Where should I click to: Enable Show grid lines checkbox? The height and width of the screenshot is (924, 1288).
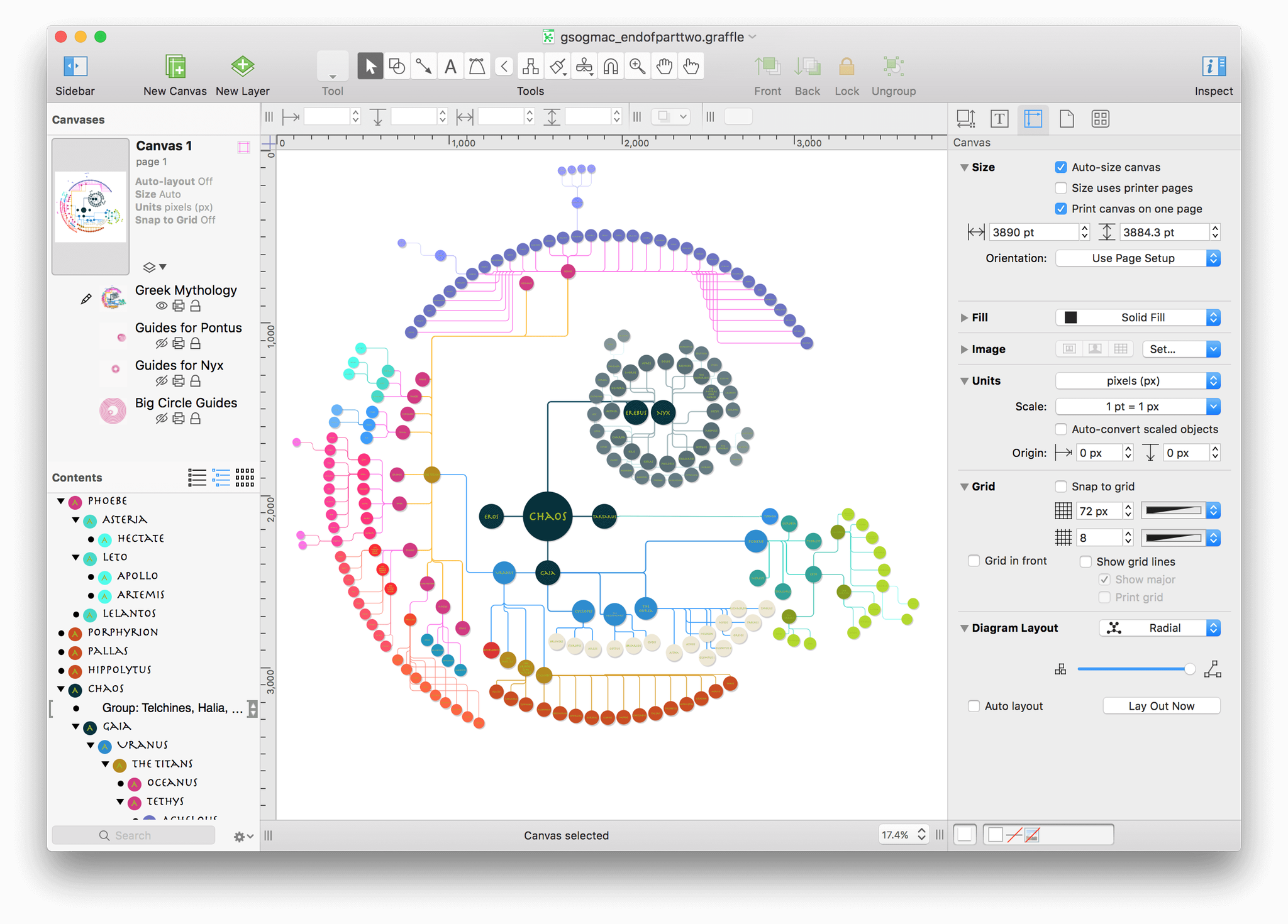1085,561
